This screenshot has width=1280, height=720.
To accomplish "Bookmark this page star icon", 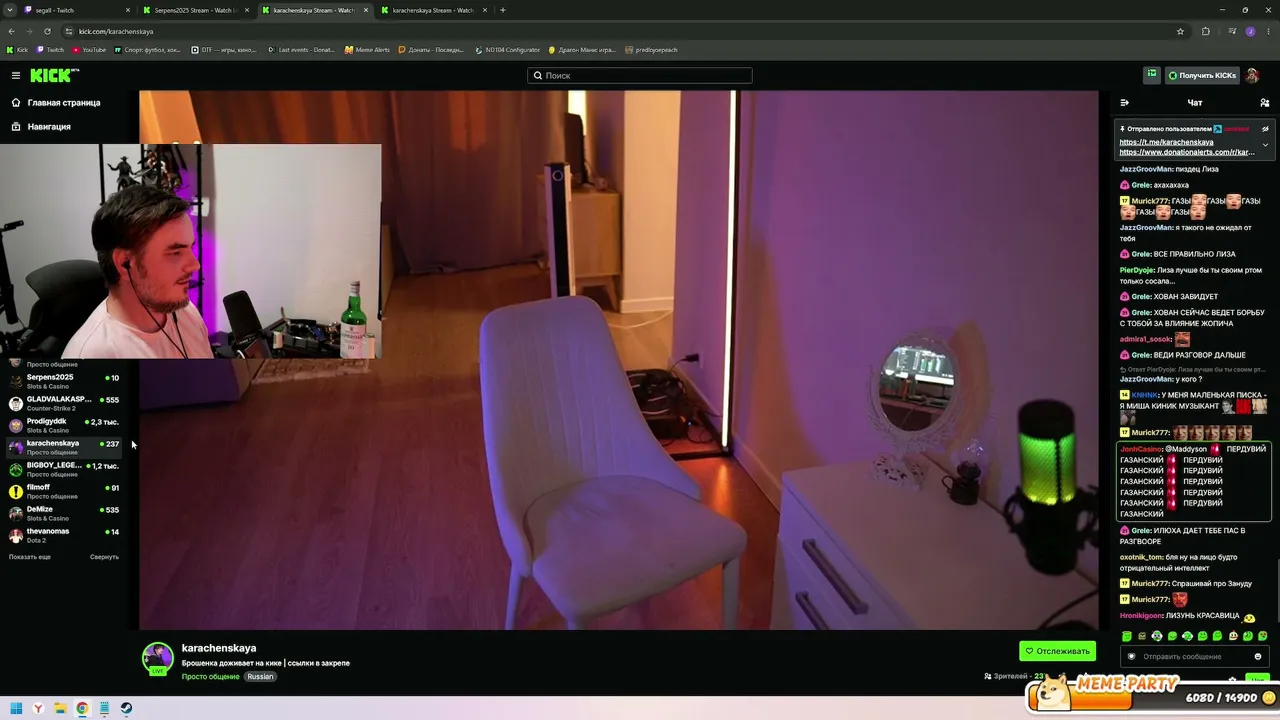I will coord(1180,31).
